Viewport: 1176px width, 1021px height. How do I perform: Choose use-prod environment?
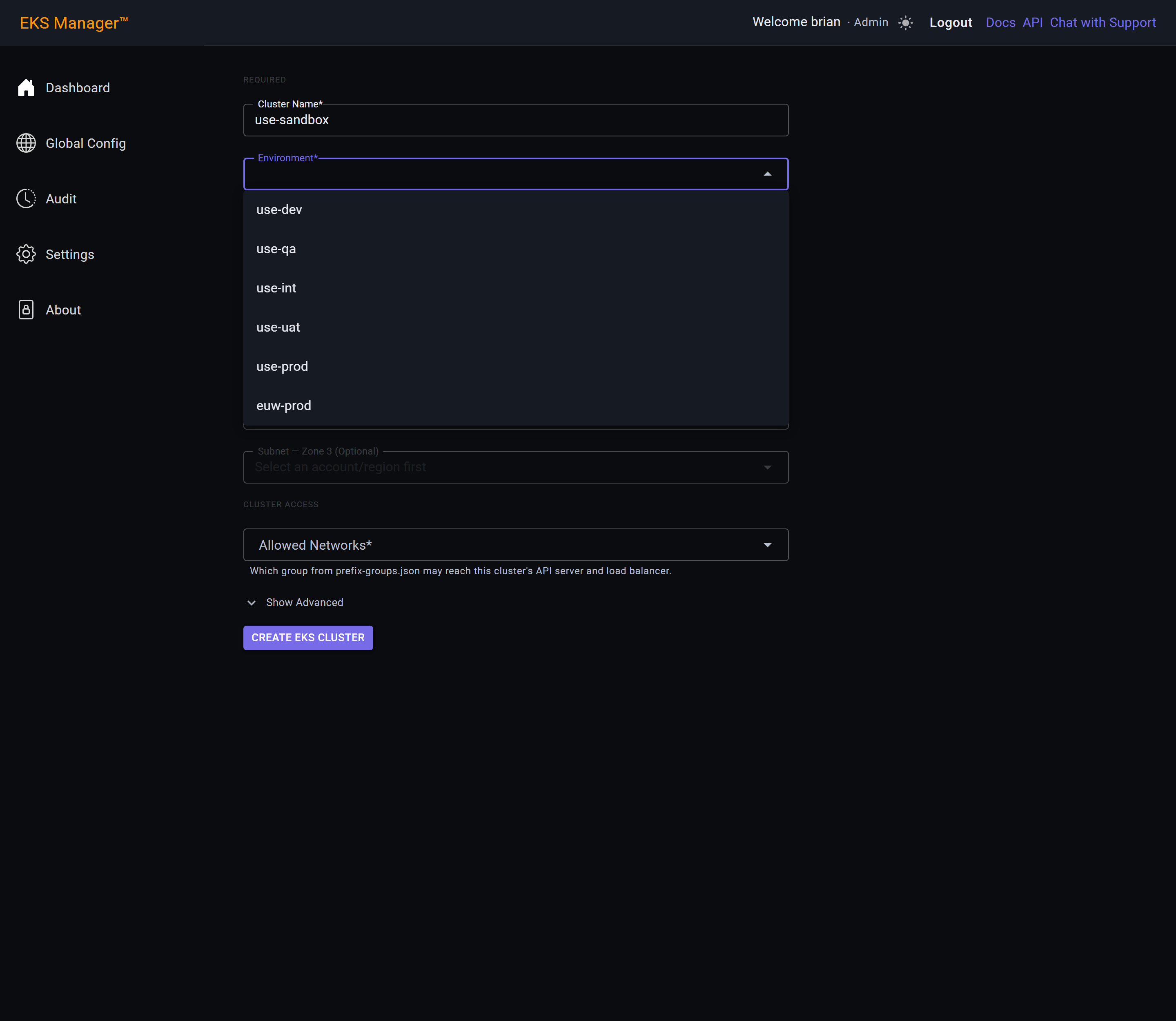coord(516,366)
